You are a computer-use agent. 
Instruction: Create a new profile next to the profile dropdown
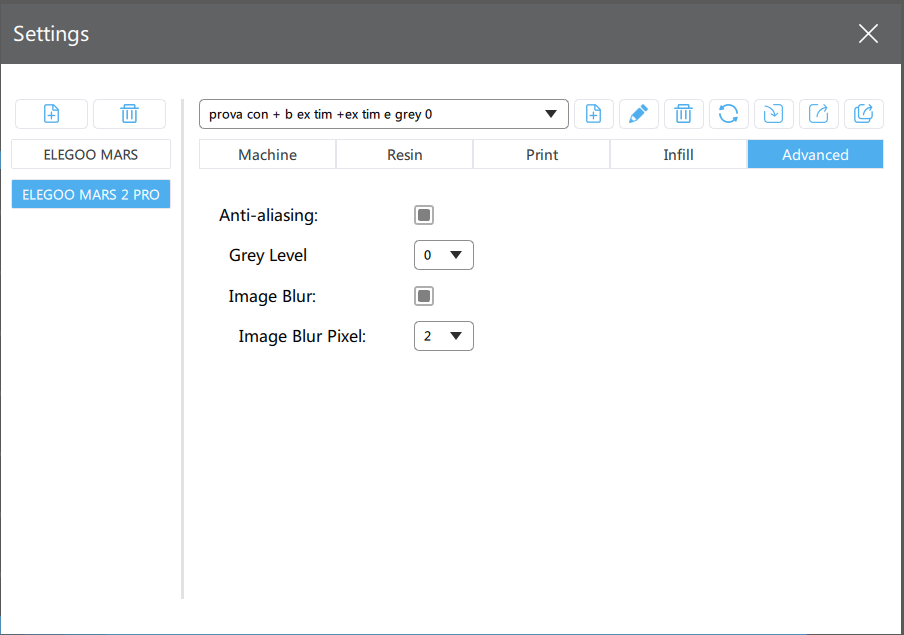tap(593, 114)
